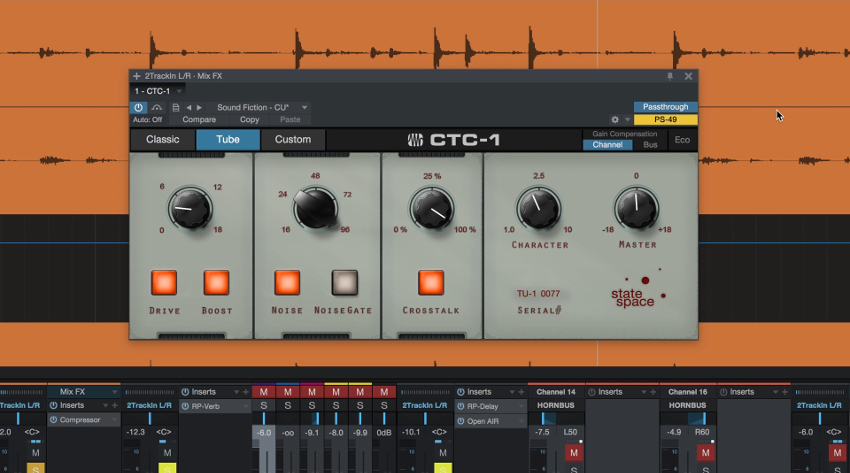Add an insert with plus next to RP-Verb Inserts
The height and width of the screenshot is (473, 850).
click(246, 392)
